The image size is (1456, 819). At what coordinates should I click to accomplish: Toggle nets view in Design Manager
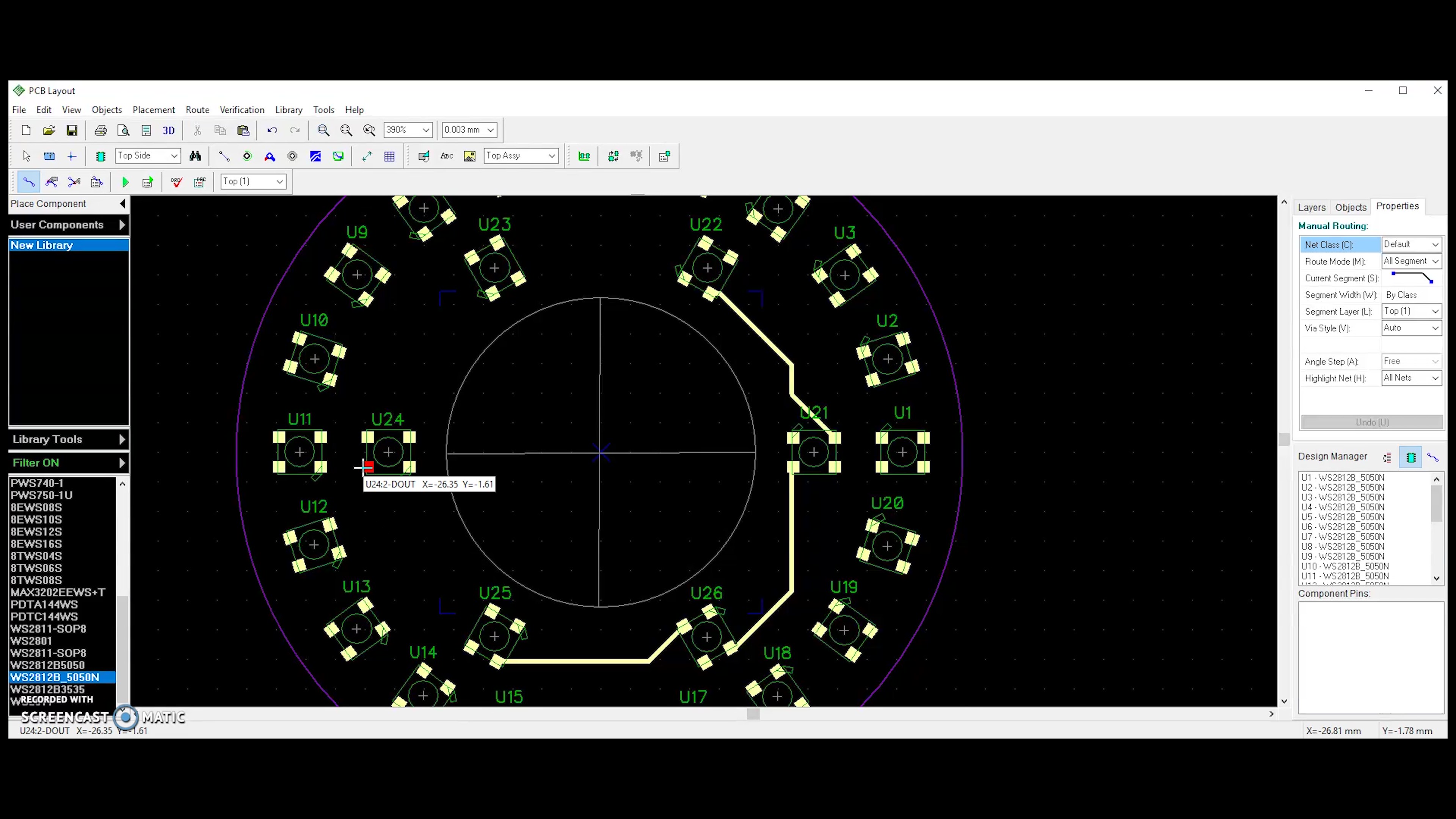tap(1433, 457)
